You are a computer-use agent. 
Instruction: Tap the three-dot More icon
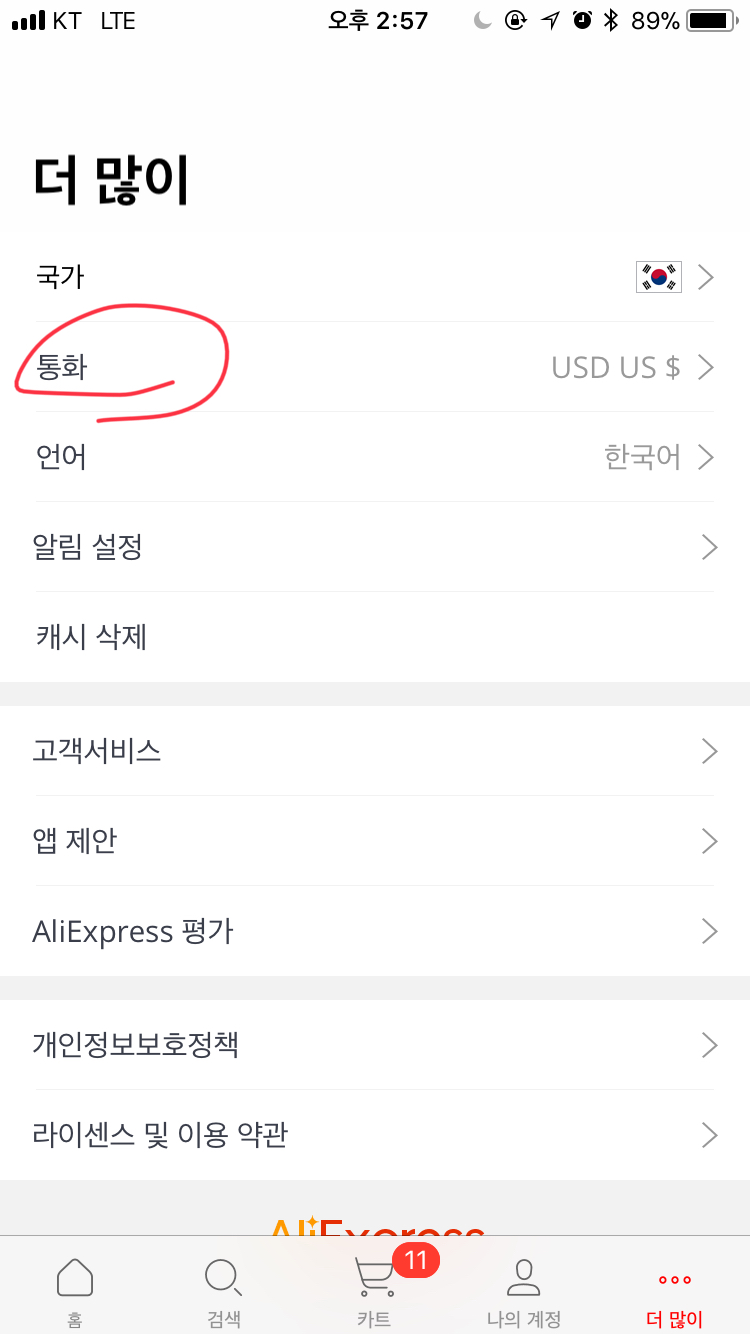tap(674, 1279)
